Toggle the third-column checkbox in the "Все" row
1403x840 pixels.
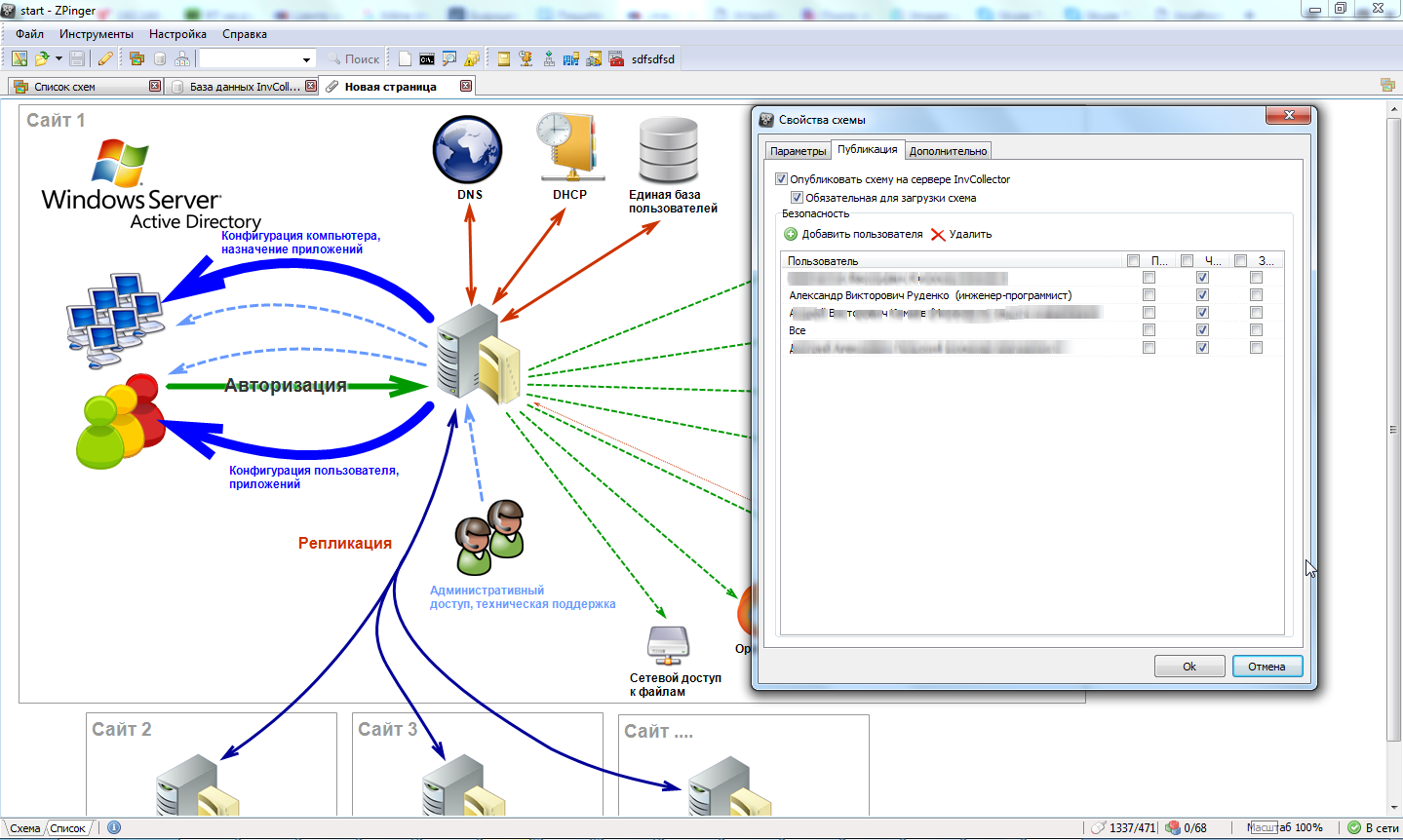[x=1256, y=330]
